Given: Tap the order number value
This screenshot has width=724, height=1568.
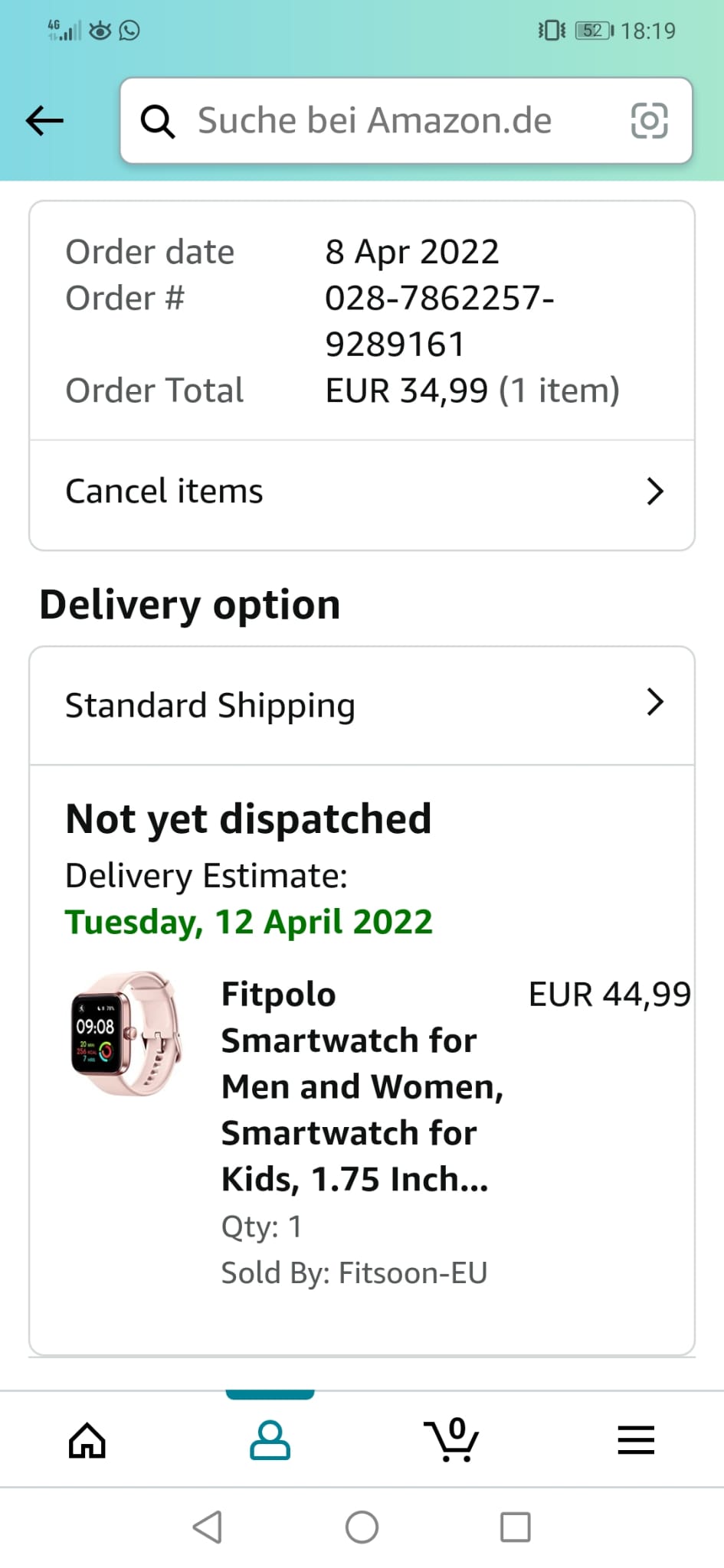Looking at the screenshot, I should (439, 321).
